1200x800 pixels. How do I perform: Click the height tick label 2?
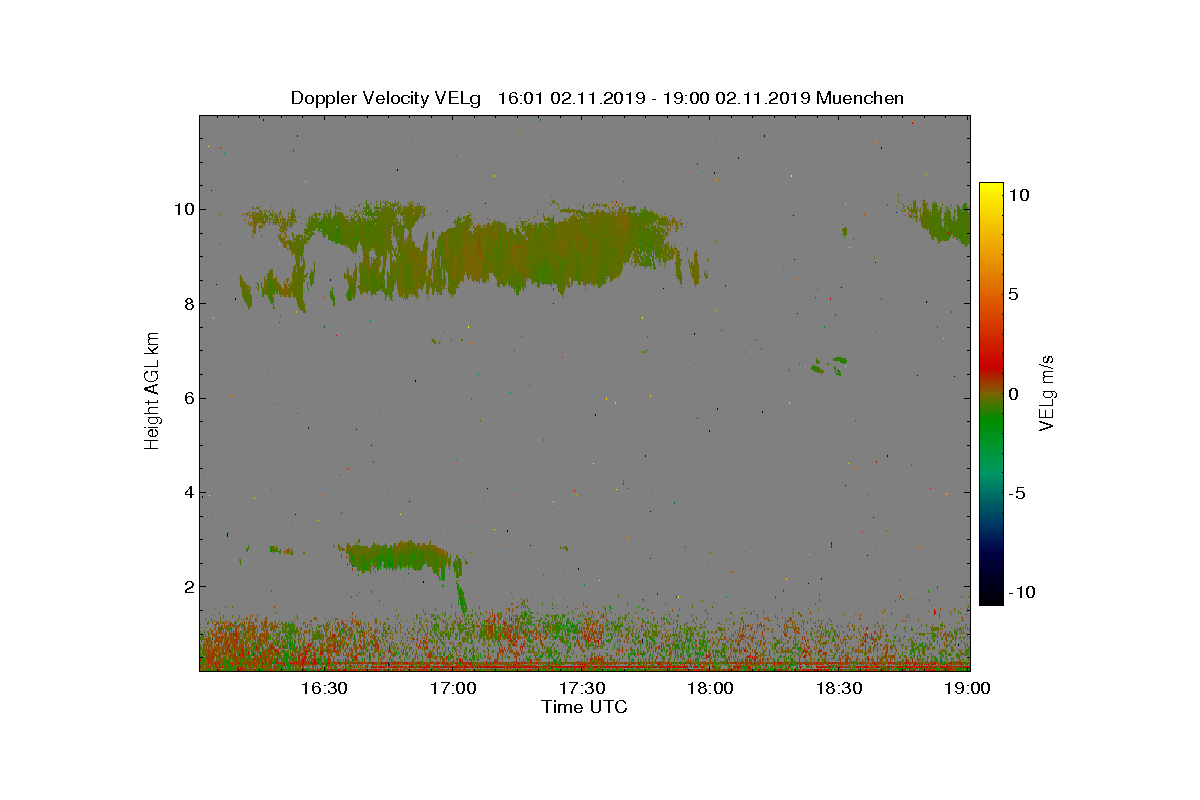(187, 586)
